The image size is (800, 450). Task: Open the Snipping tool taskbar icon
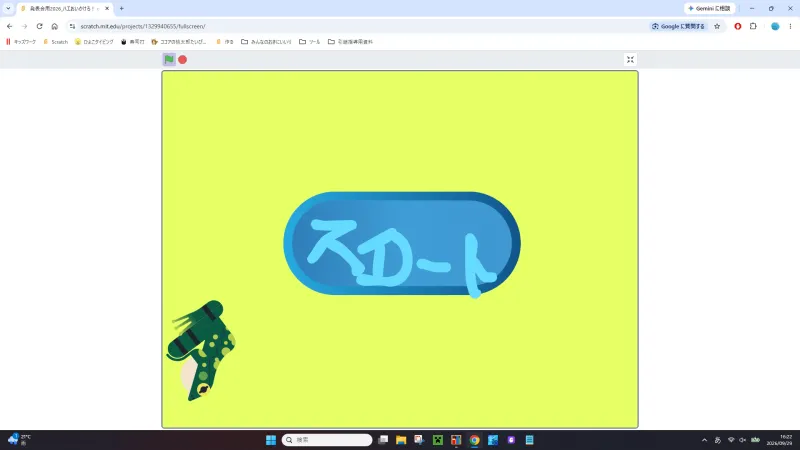(x=419, y=440)
